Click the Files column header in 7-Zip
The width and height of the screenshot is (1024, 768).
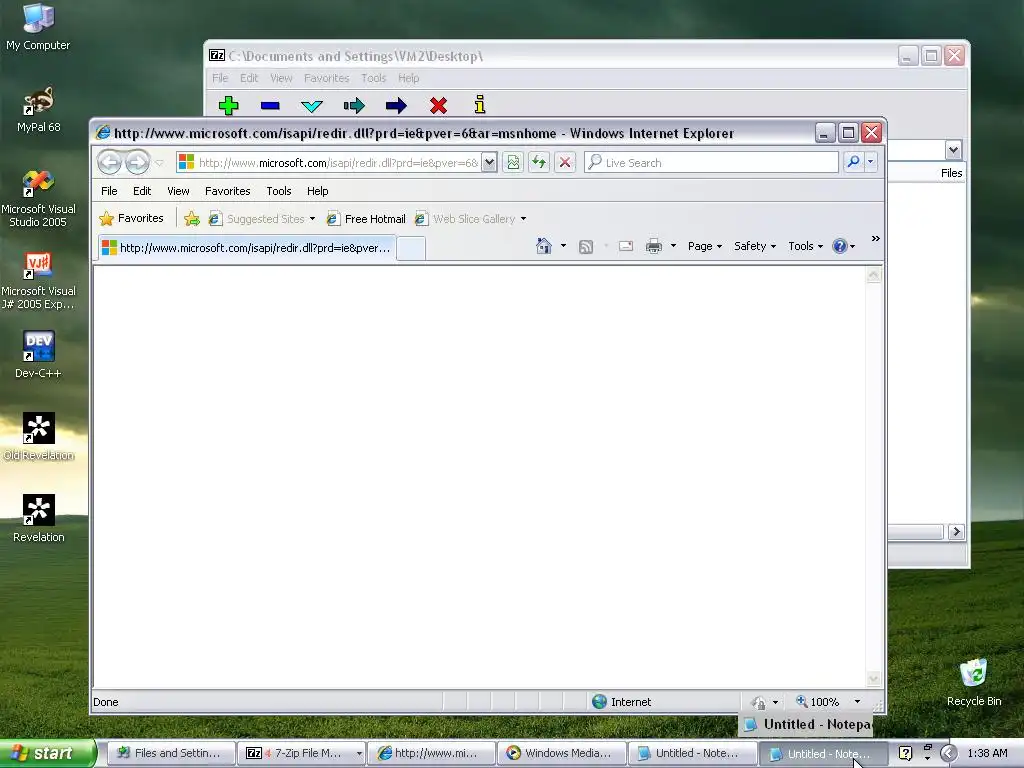click(952, 173)
